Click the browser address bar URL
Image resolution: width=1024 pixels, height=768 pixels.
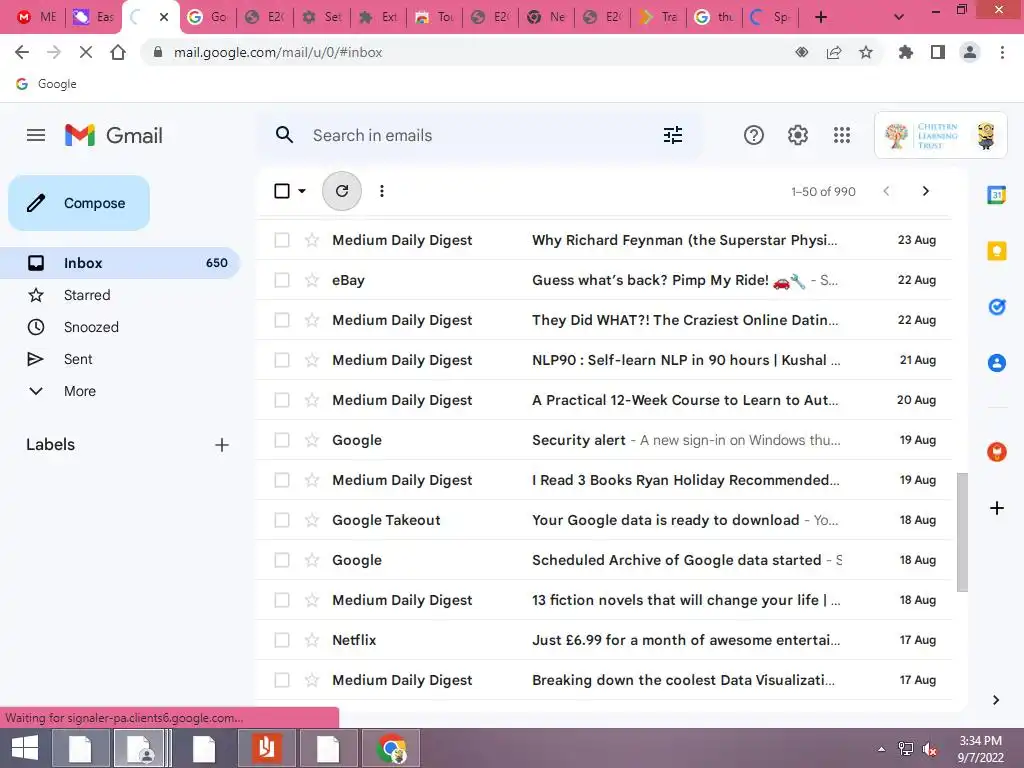click(x=278, y=52)
